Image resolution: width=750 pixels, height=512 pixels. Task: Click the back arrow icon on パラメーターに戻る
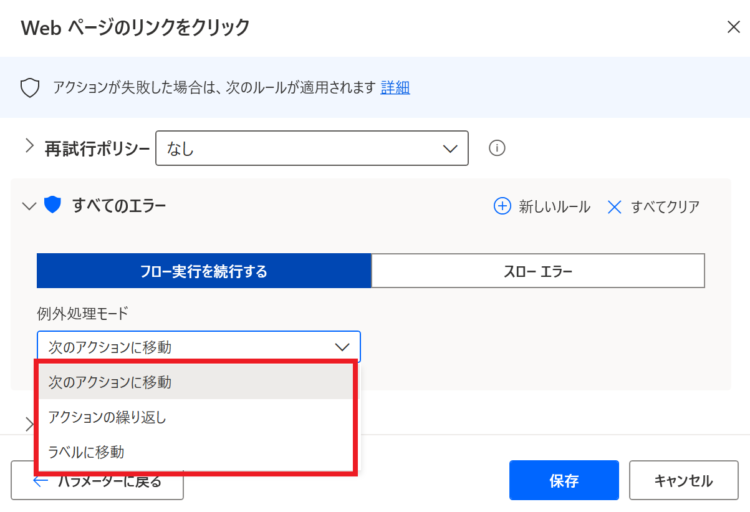click(41, 481)
